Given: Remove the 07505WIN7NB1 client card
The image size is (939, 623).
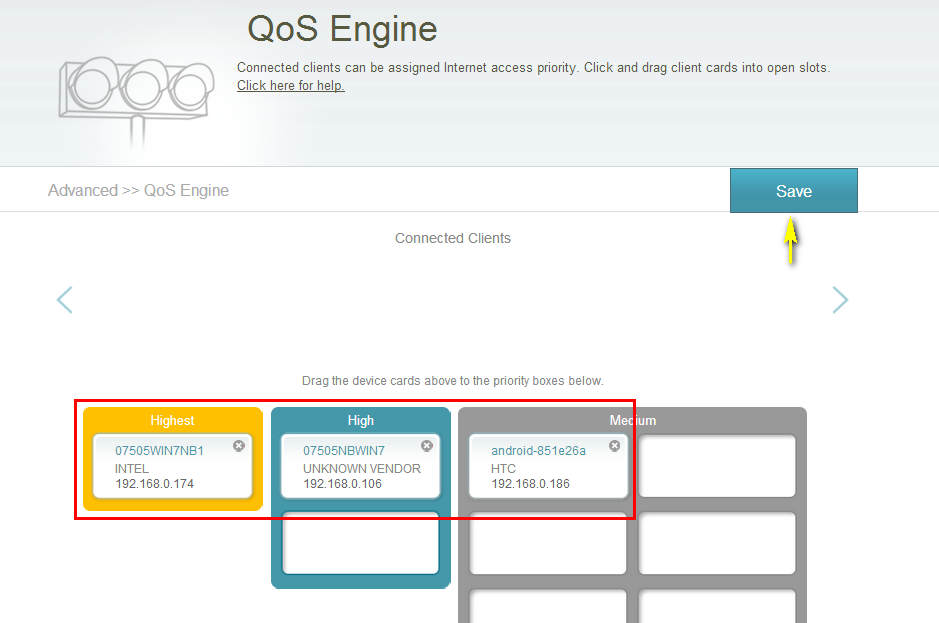Looking at the screenshot, I should [x=239, y=446].
